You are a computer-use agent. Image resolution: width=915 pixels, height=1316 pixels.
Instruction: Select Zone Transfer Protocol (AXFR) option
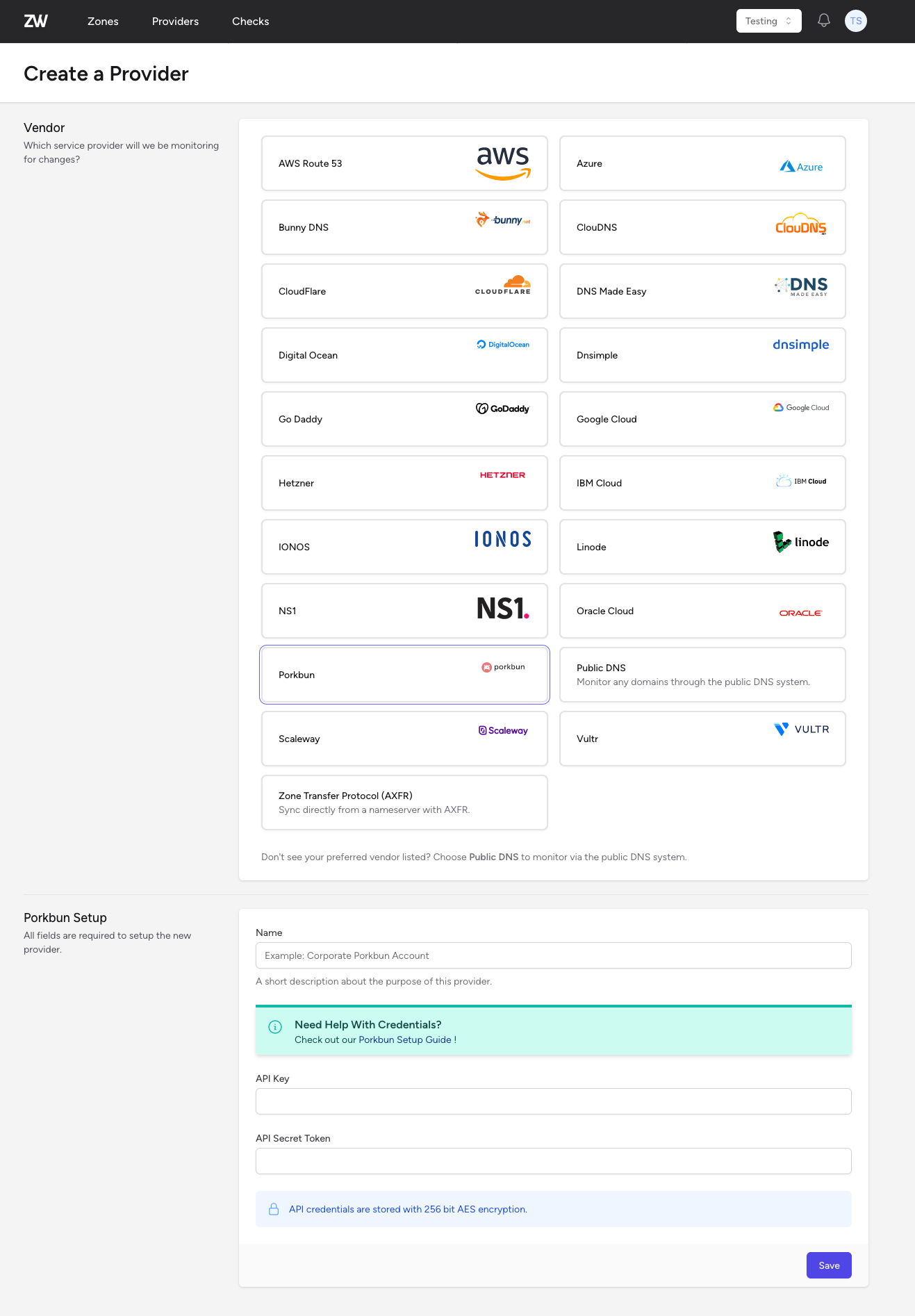tap(404, 803)
